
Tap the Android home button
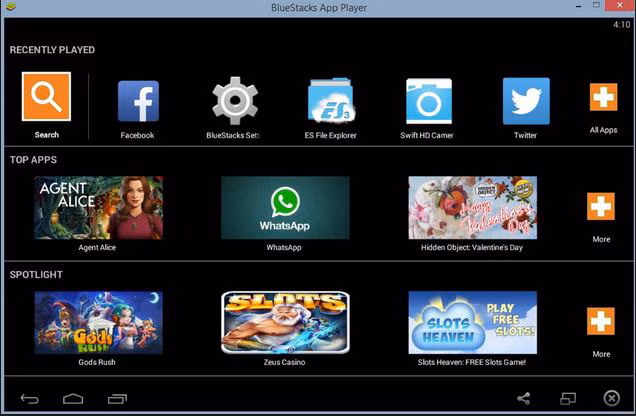(73, 399)
